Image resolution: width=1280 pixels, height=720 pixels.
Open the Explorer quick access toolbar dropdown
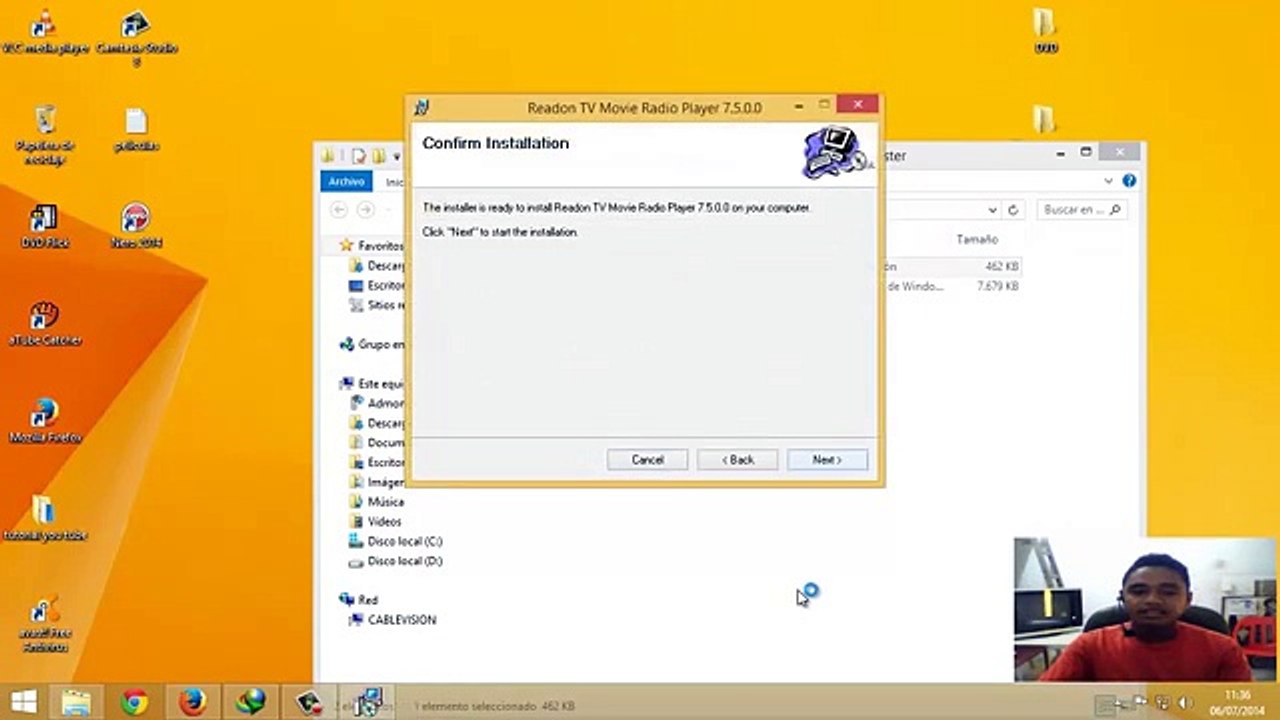pos(397,157)
